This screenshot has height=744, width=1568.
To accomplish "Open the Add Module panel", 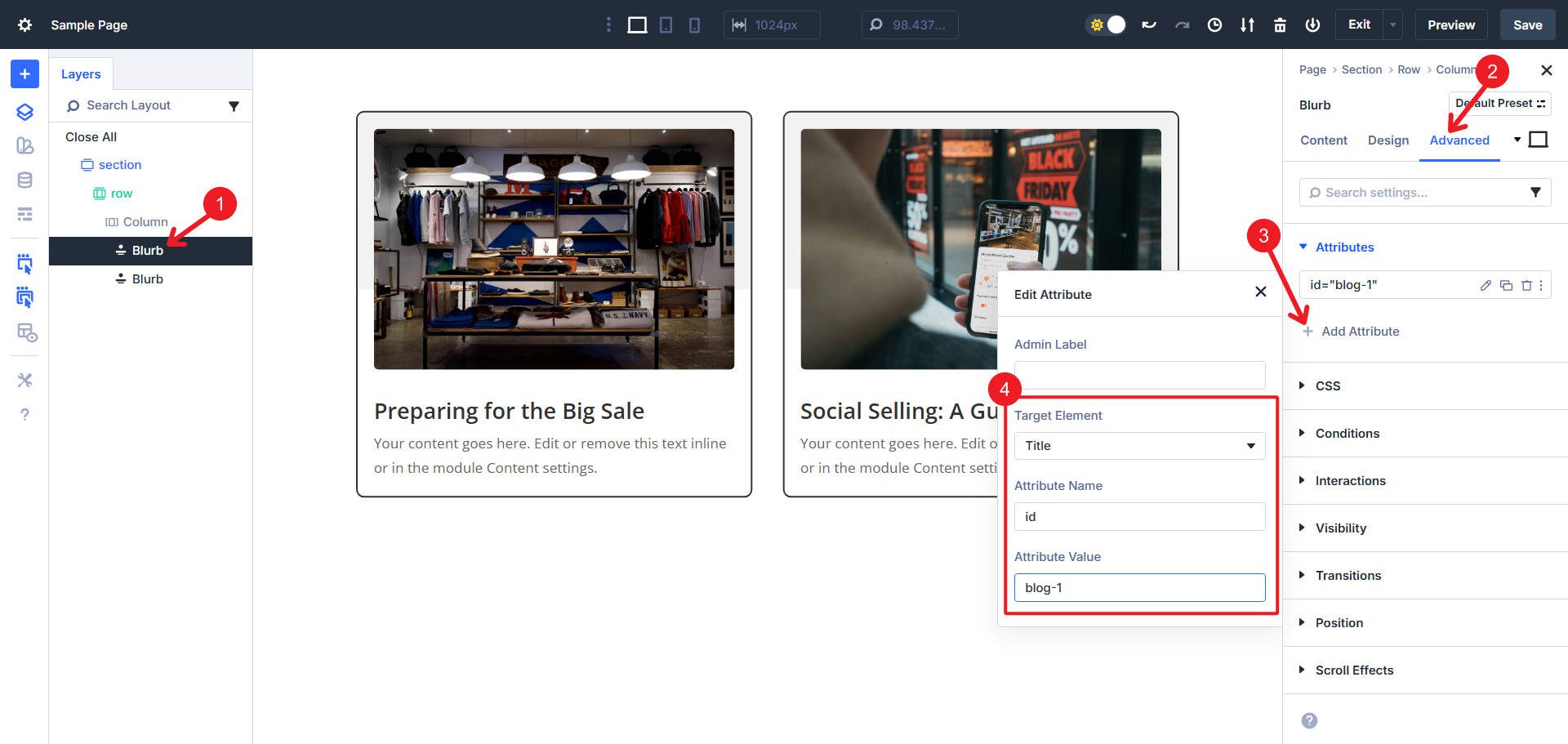I will [x=24, y=74].
